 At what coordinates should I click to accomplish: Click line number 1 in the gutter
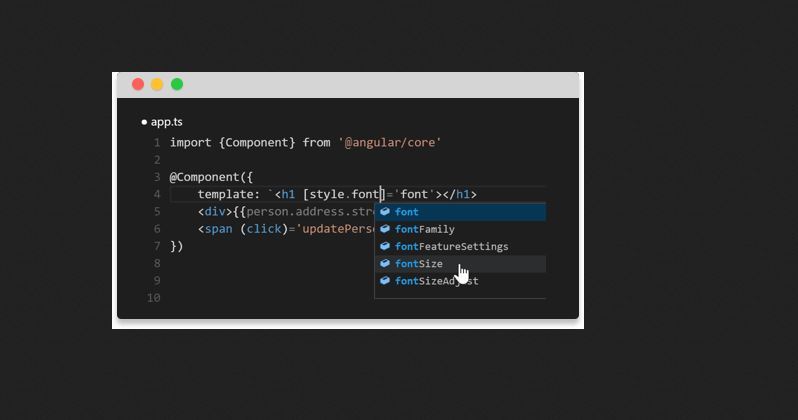(156, 143)
